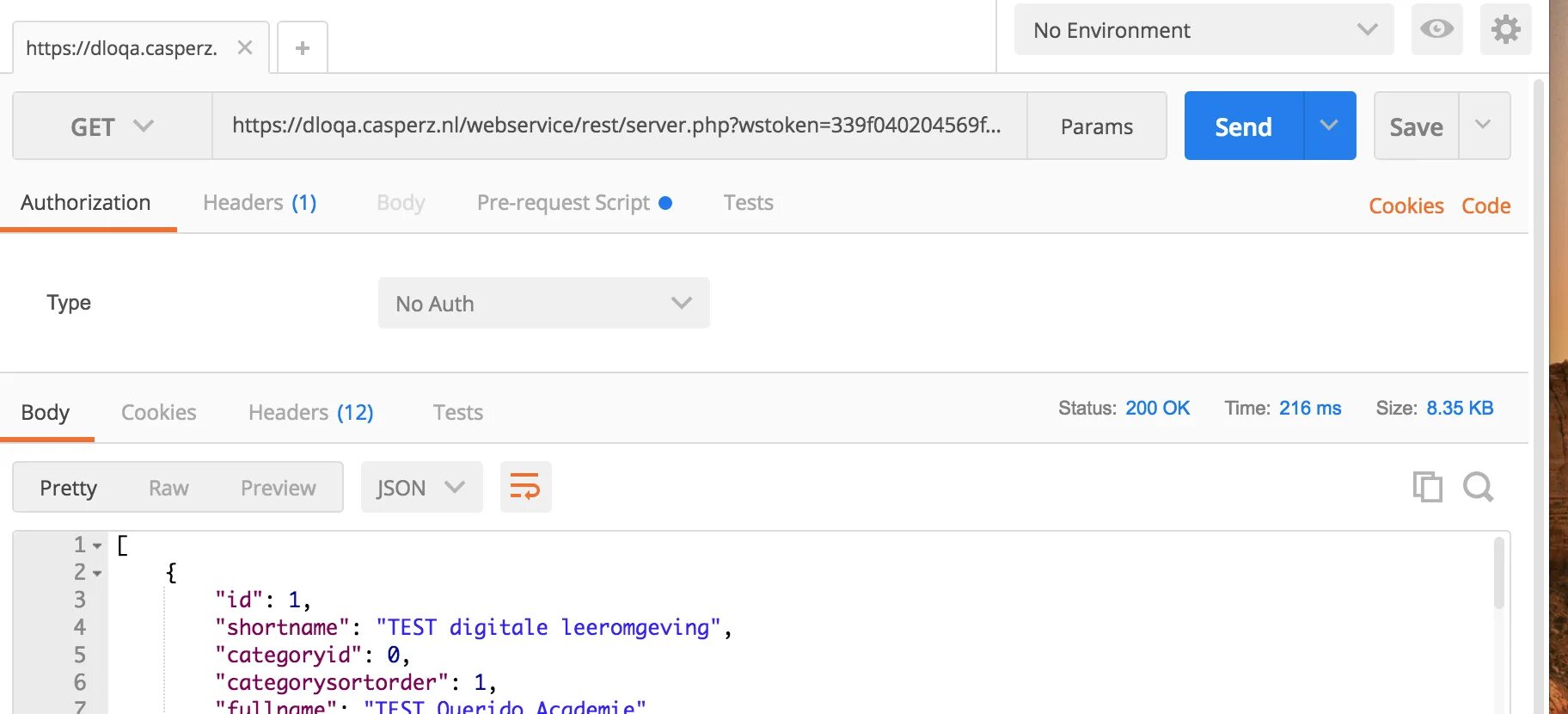The height and width of the screenshot is (714, 1568).
Task: Open the Params editor
Action: click(1096, 126)
